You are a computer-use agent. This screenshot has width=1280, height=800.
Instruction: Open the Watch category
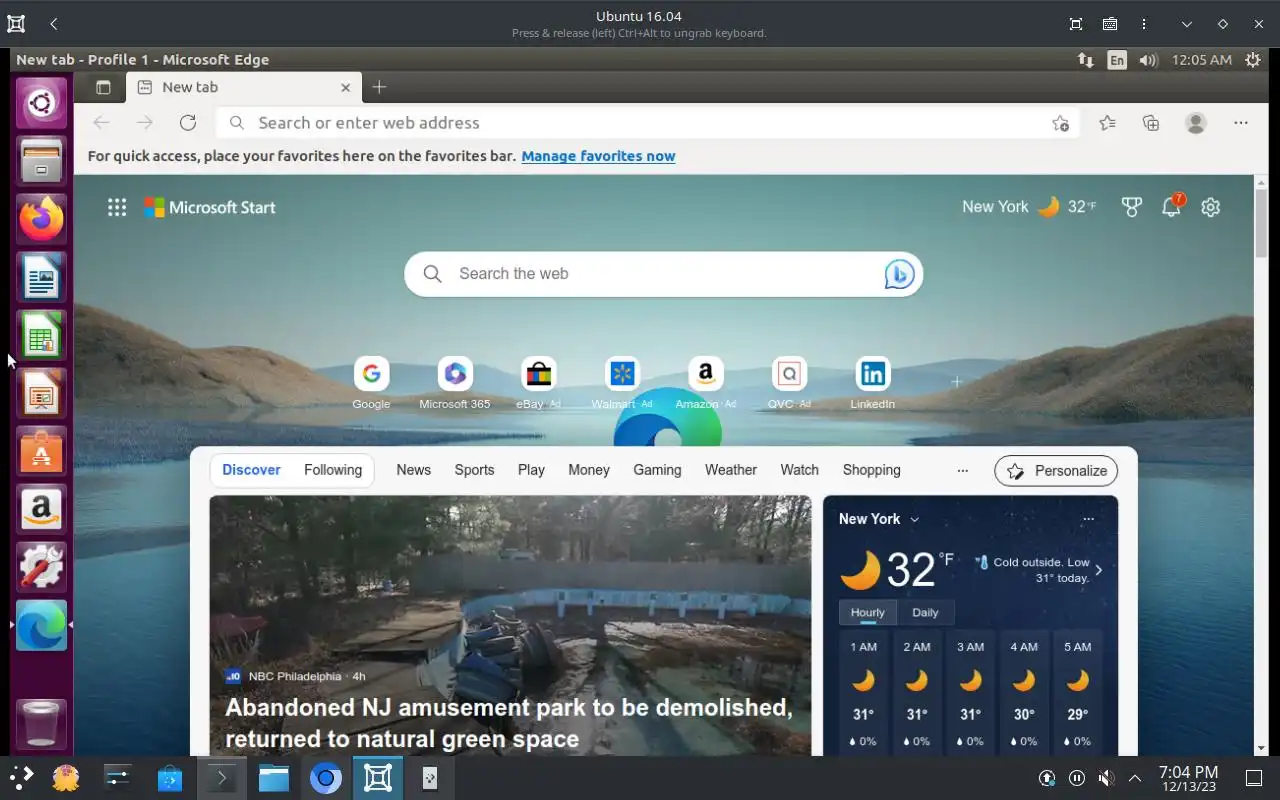pyautogui.click(x=799, y=470)
